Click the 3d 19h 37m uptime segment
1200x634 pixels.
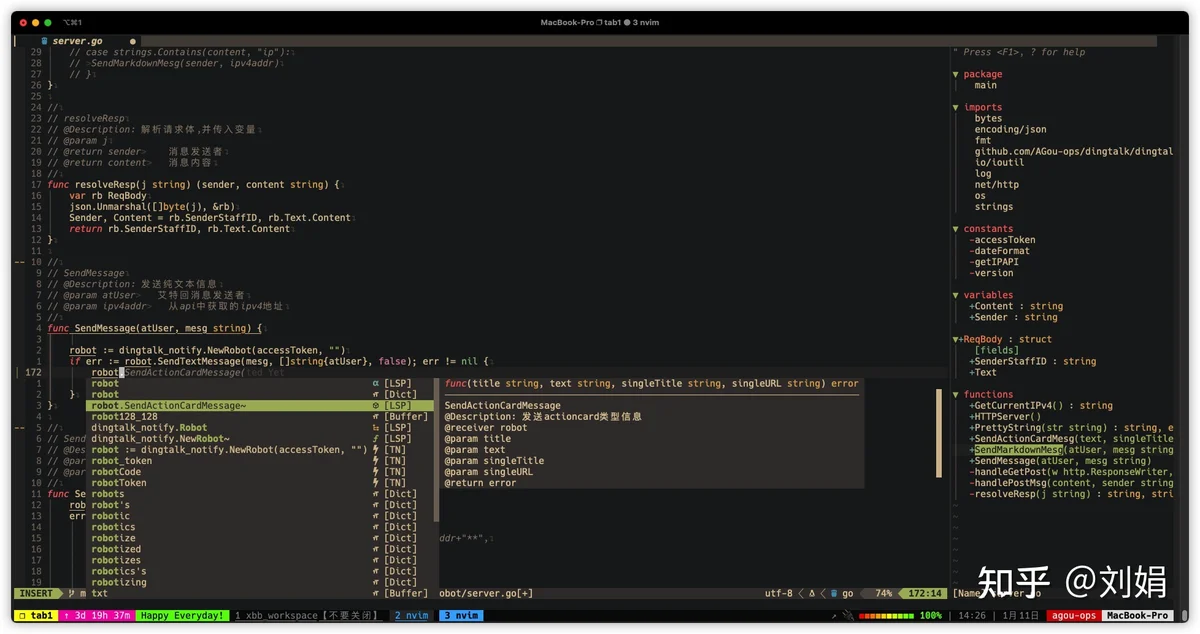pyautogui.click(x=98, y=616)
